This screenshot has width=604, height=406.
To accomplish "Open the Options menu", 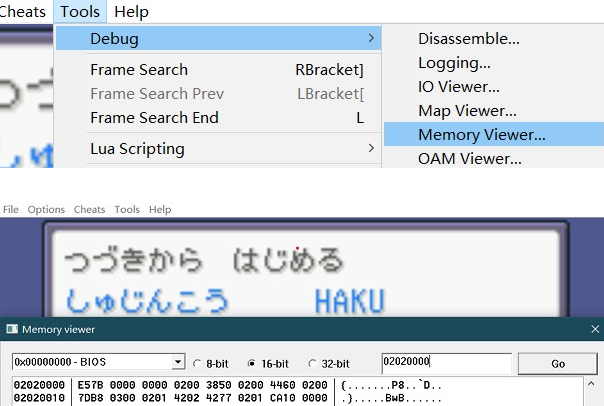I will coord(46,210).
